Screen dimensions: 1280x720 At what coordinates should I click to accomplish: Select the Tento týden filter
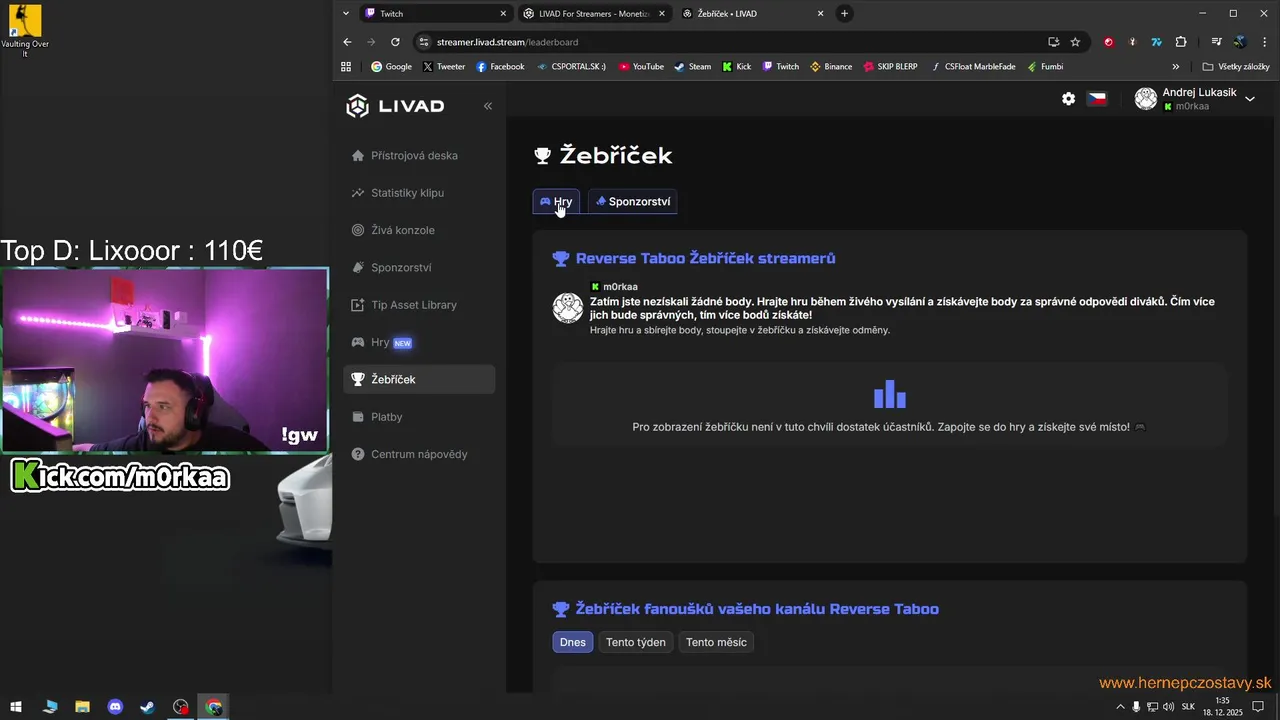coord(635,642)
